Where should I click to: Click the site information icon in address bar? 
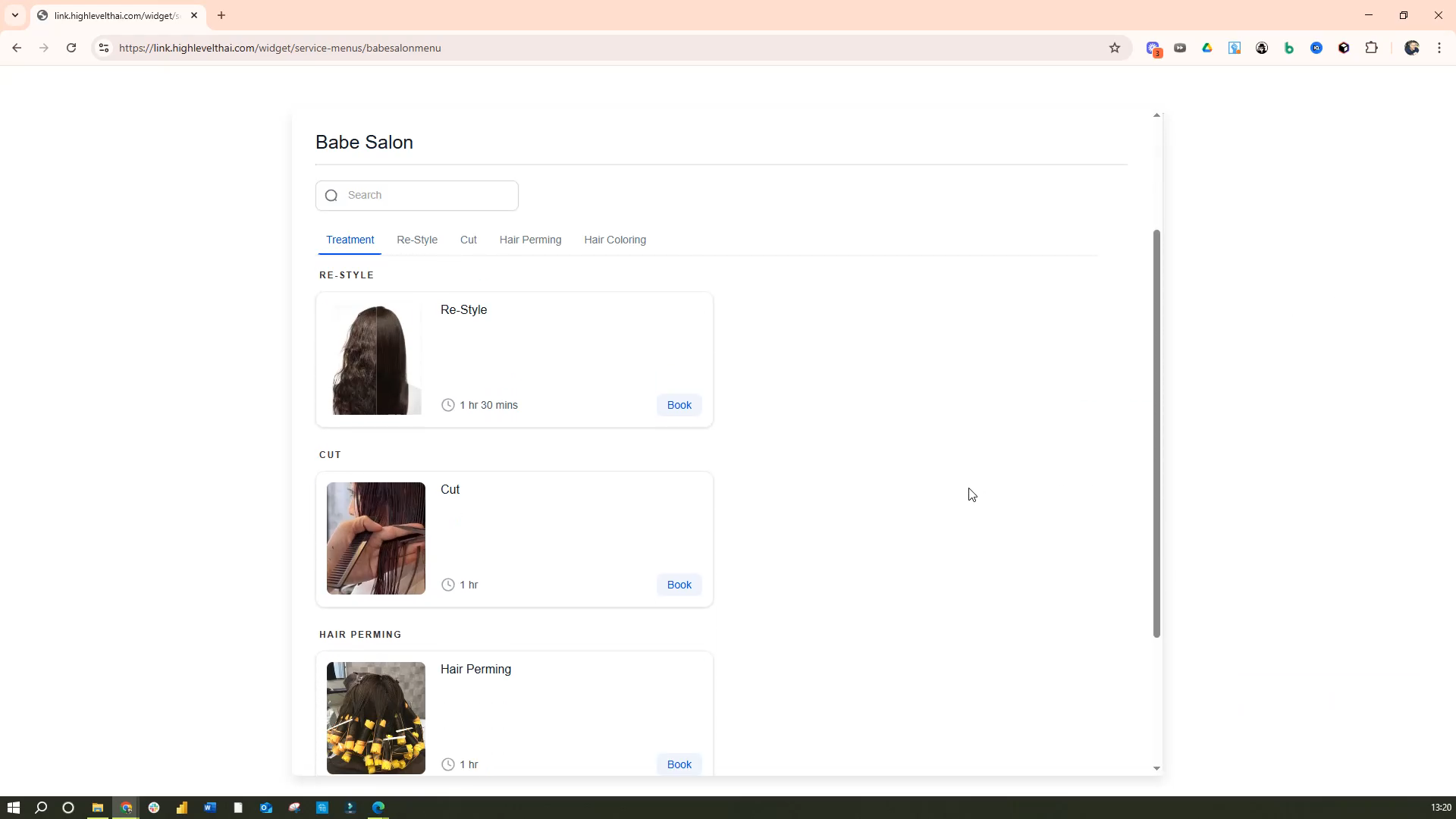pos(104,48)
